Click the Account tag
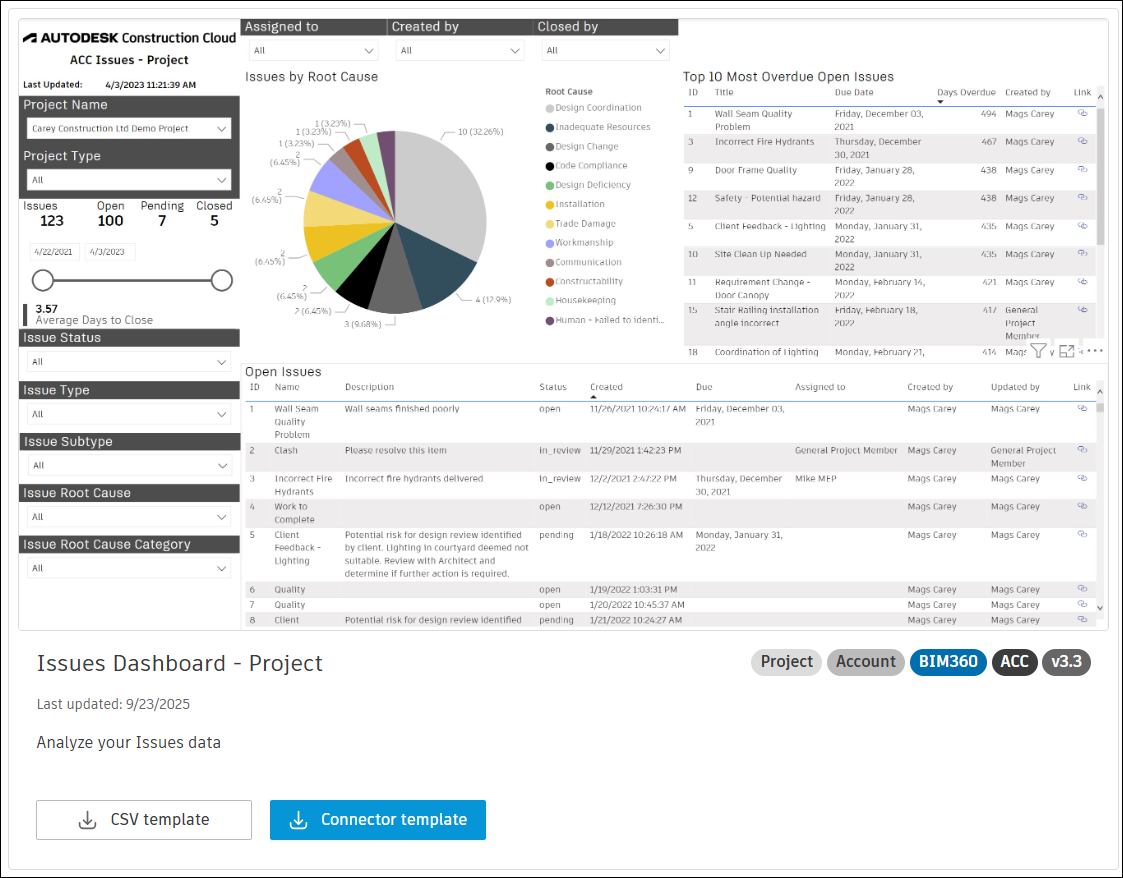This screenshot has width=1123, height=878. click(x=865, y=662)
